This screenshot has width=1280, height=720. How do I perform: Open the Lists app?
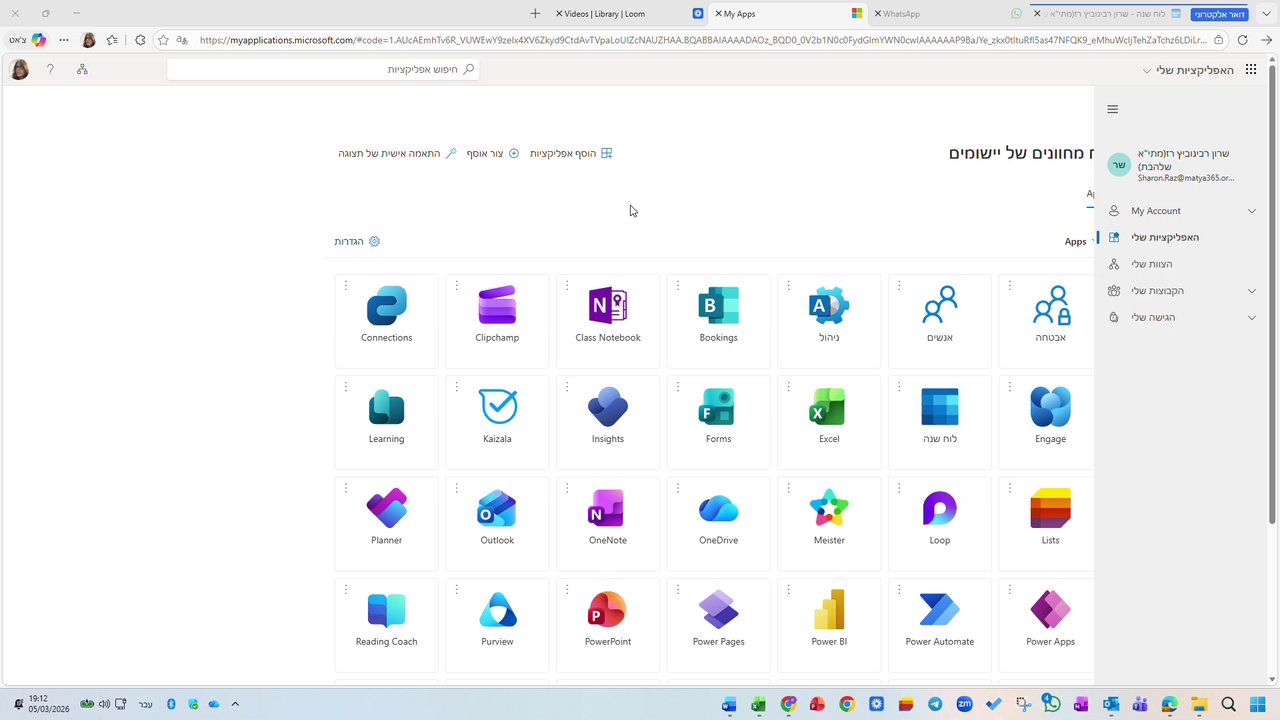coord(1046,524)
